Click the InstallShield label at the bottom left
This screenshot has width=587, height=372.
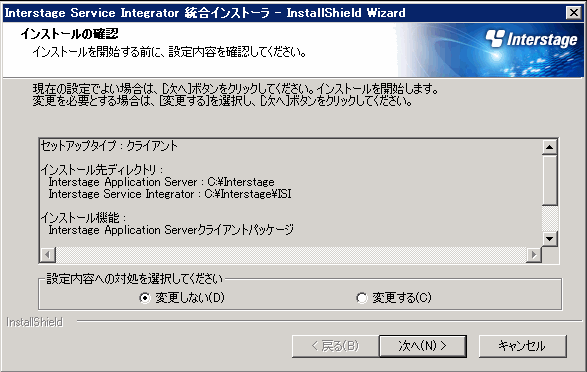pos(34,322)
